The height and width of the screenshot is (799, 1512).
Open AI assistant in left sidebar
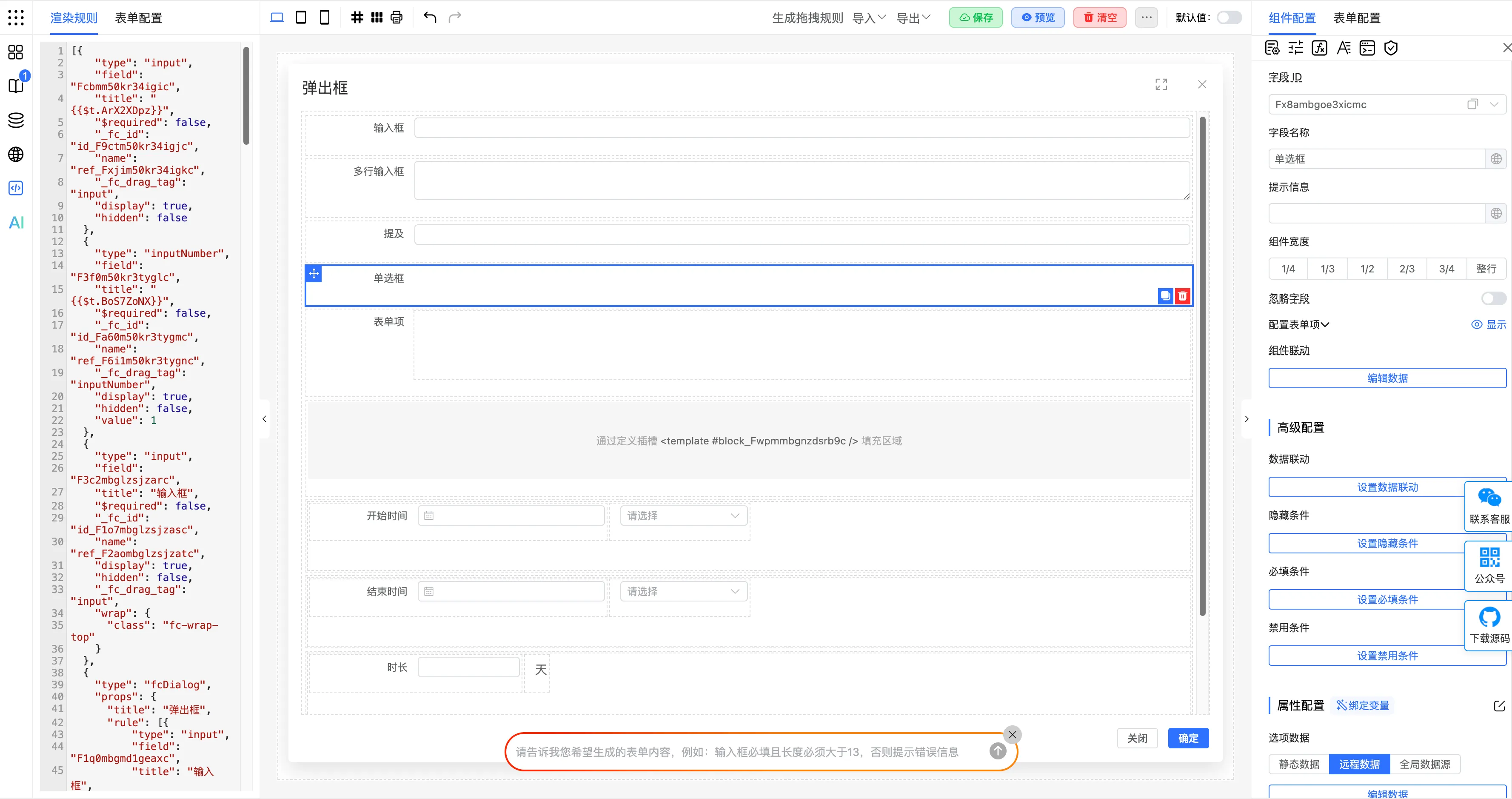tap(16, 223)
